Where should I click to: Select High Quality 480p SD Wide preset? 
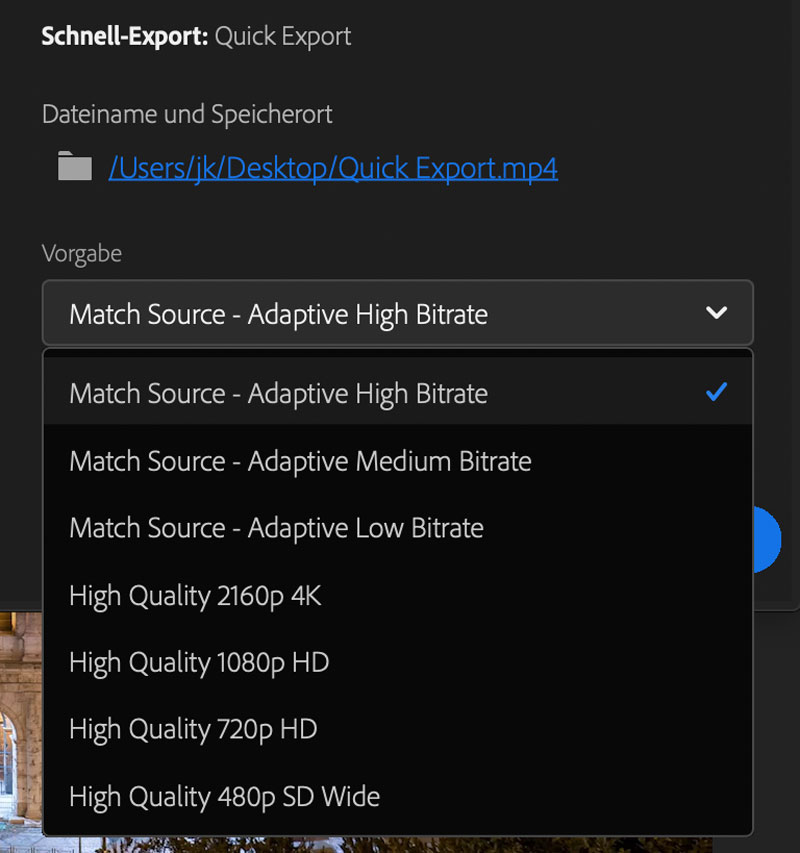223,796
